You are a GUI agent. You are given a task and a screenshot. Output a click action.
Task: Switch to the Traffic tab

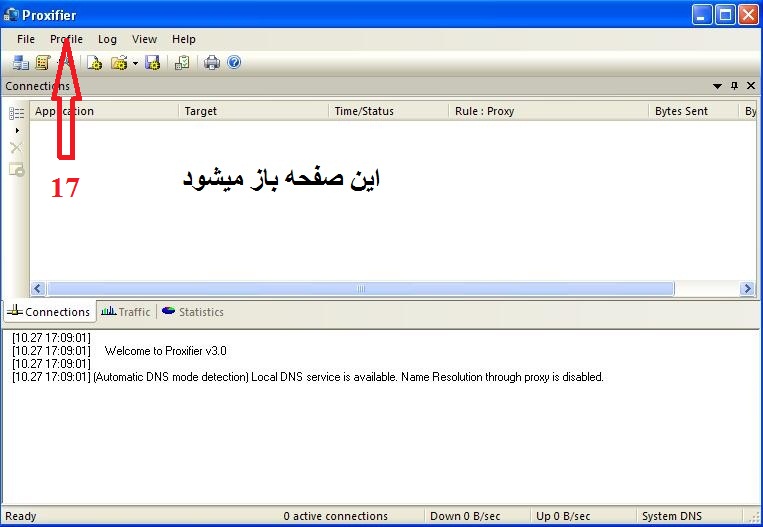pyautogui.click(x=126, y=311)
